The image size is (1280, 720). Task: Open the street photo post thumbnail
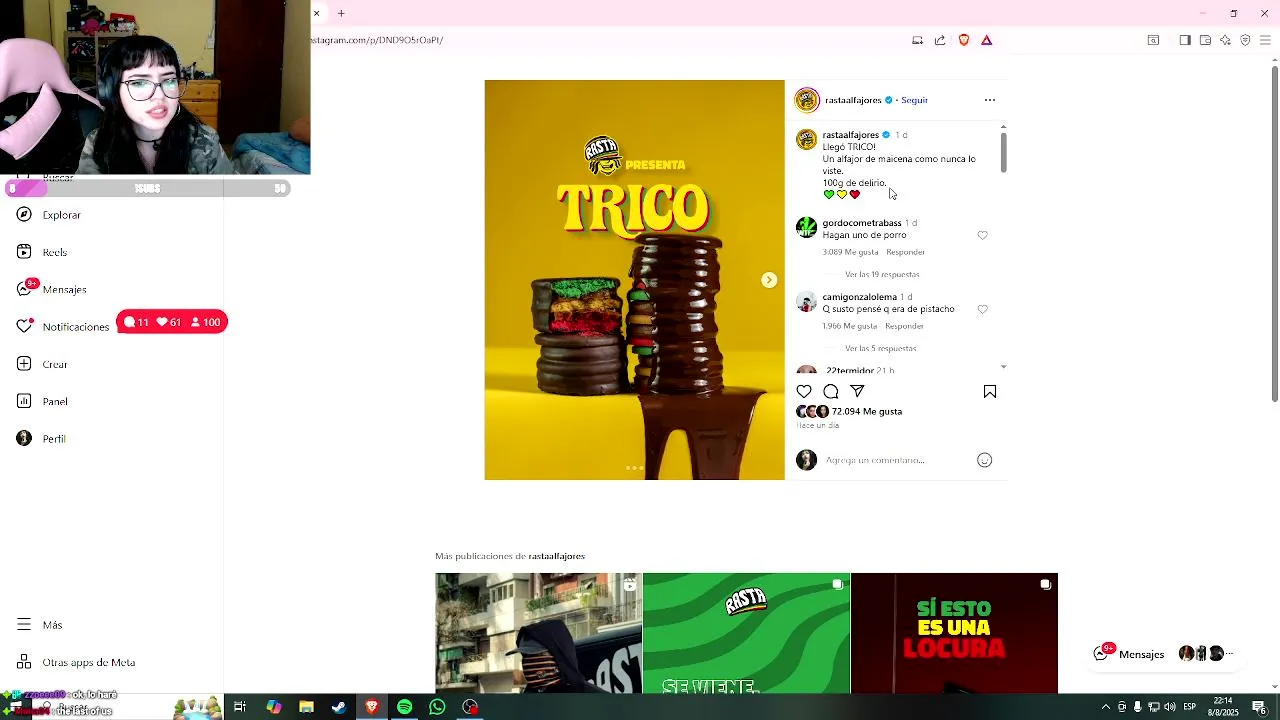[x=538, y=633]
